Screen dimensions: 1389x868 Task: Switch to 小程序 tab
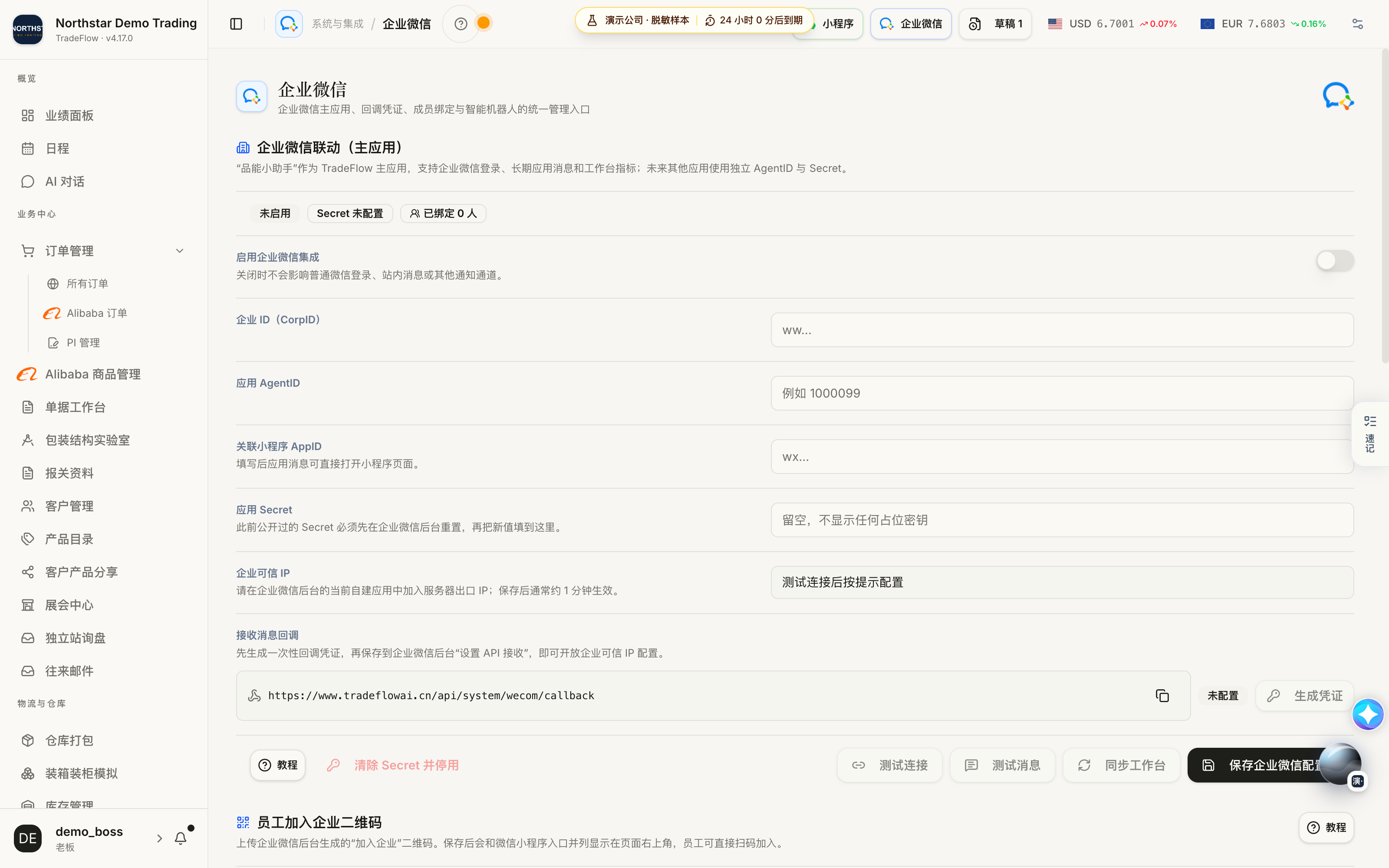click(x=837, y=23)
